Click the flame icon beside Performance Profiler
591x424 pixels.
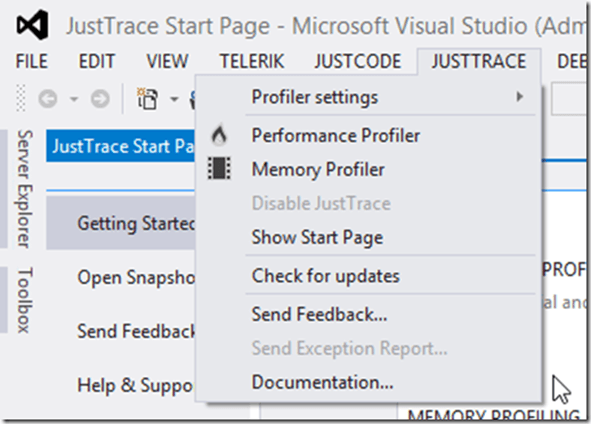[x=219, y=135]
